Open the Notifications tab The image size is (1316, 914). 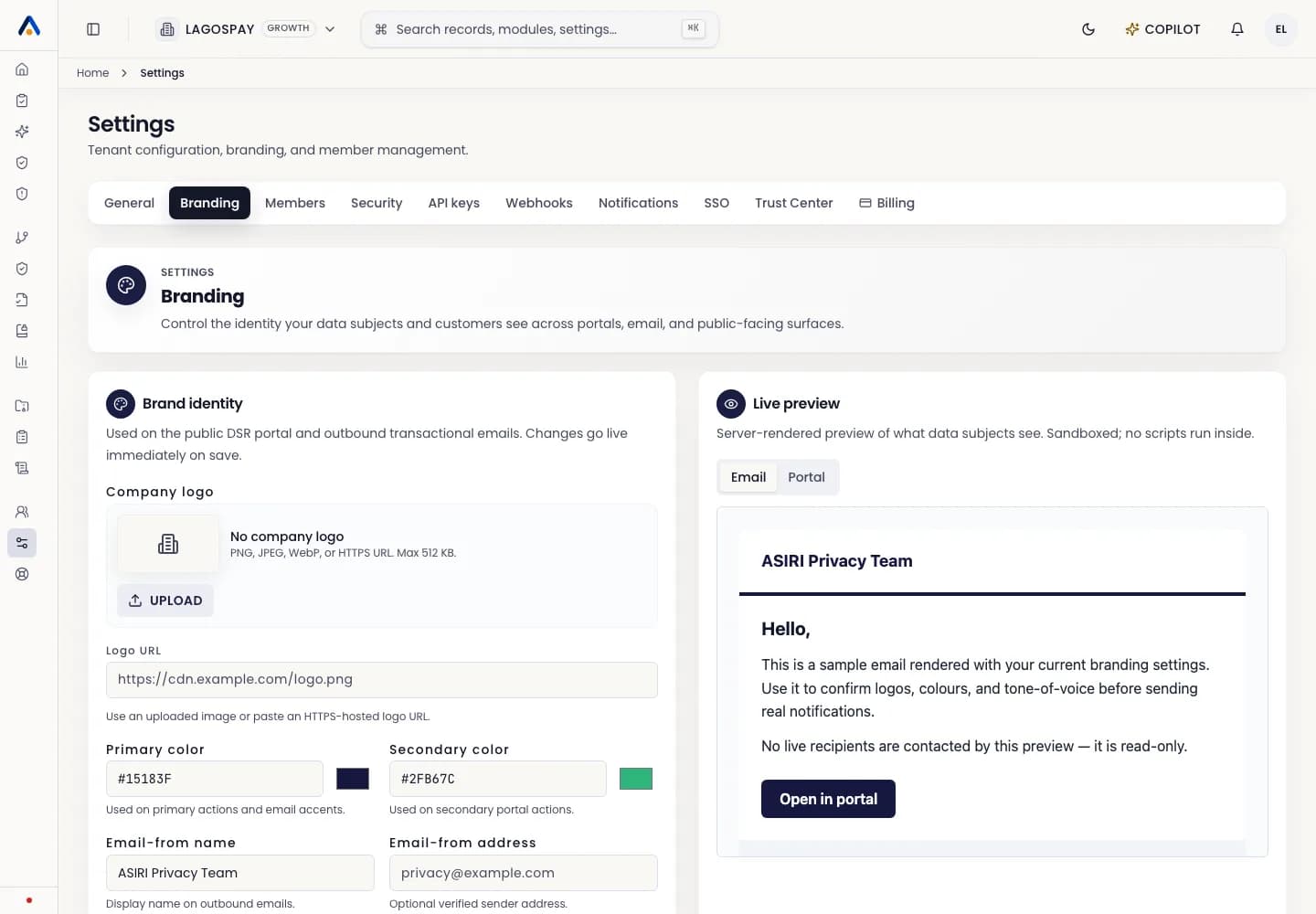638,203
